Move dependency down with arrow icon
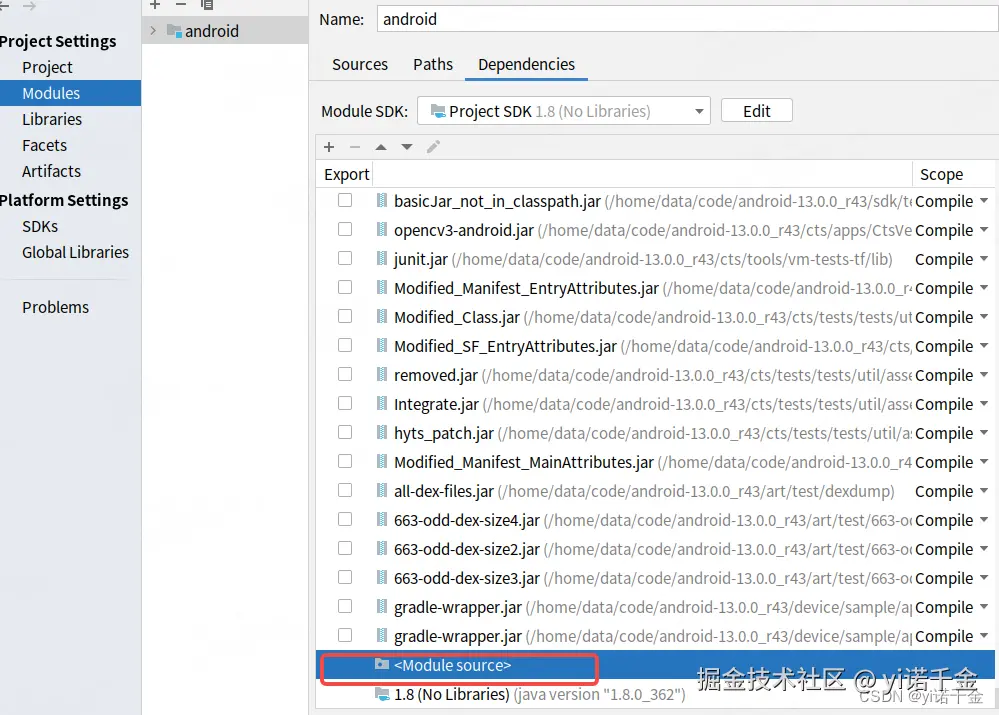The image size is (999, 715). coord(406,147)
